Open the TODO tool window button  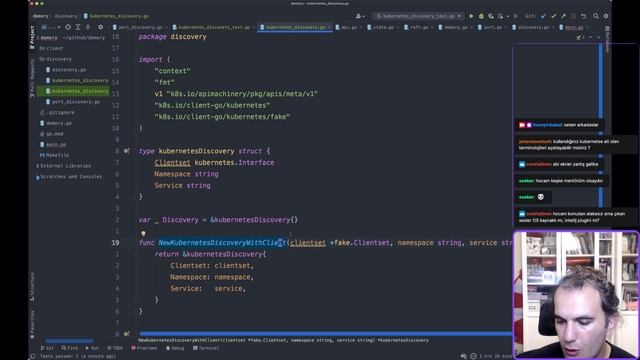[115, 348]
